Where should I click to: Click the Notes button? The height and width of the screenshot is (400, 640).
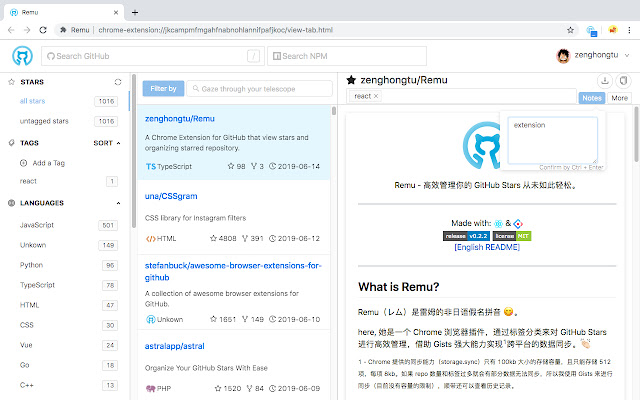(x=591, y=98)
